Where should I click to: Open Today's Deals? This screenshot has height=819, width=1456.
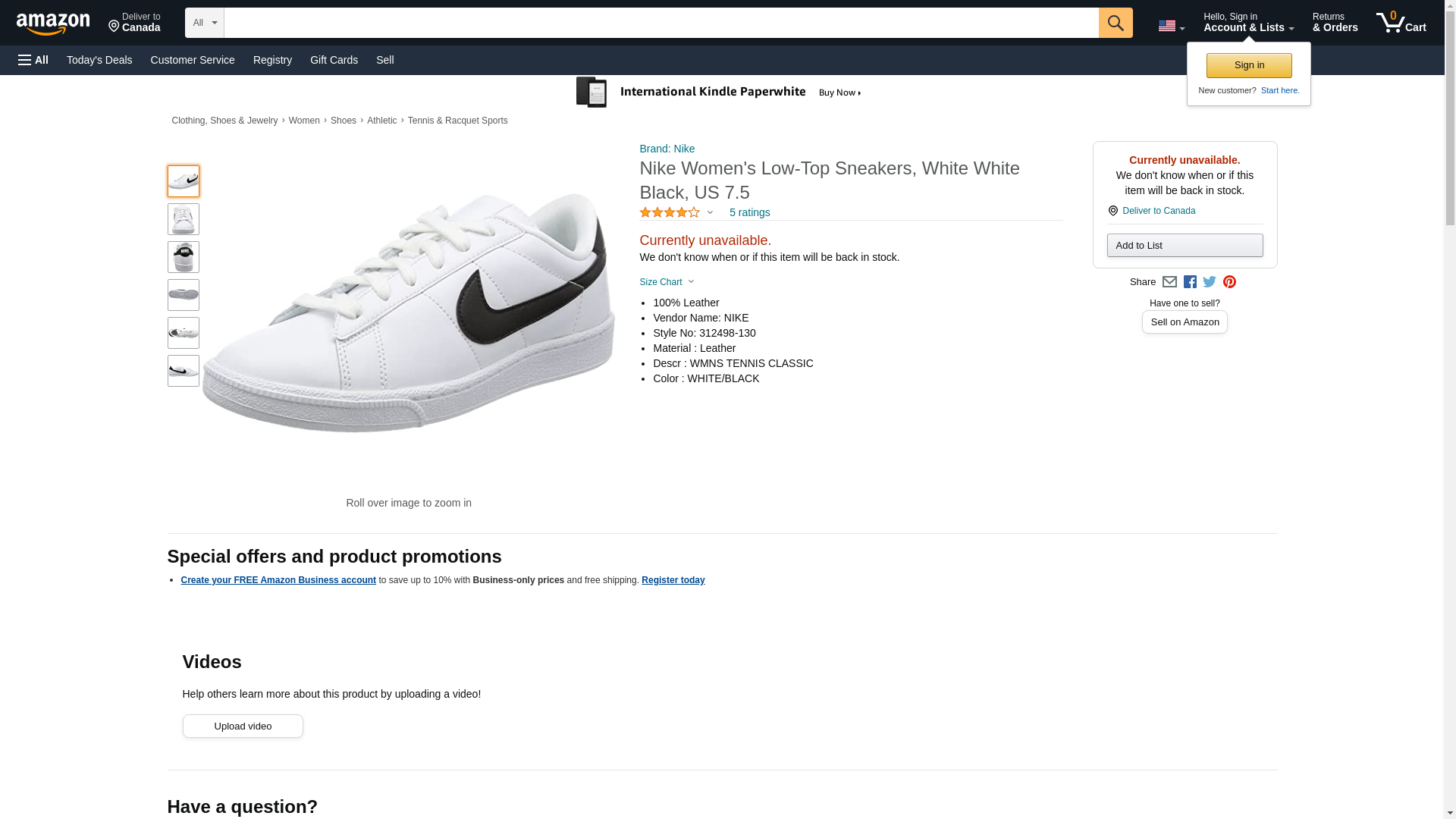pyautogui.click(x=99, y=60)
